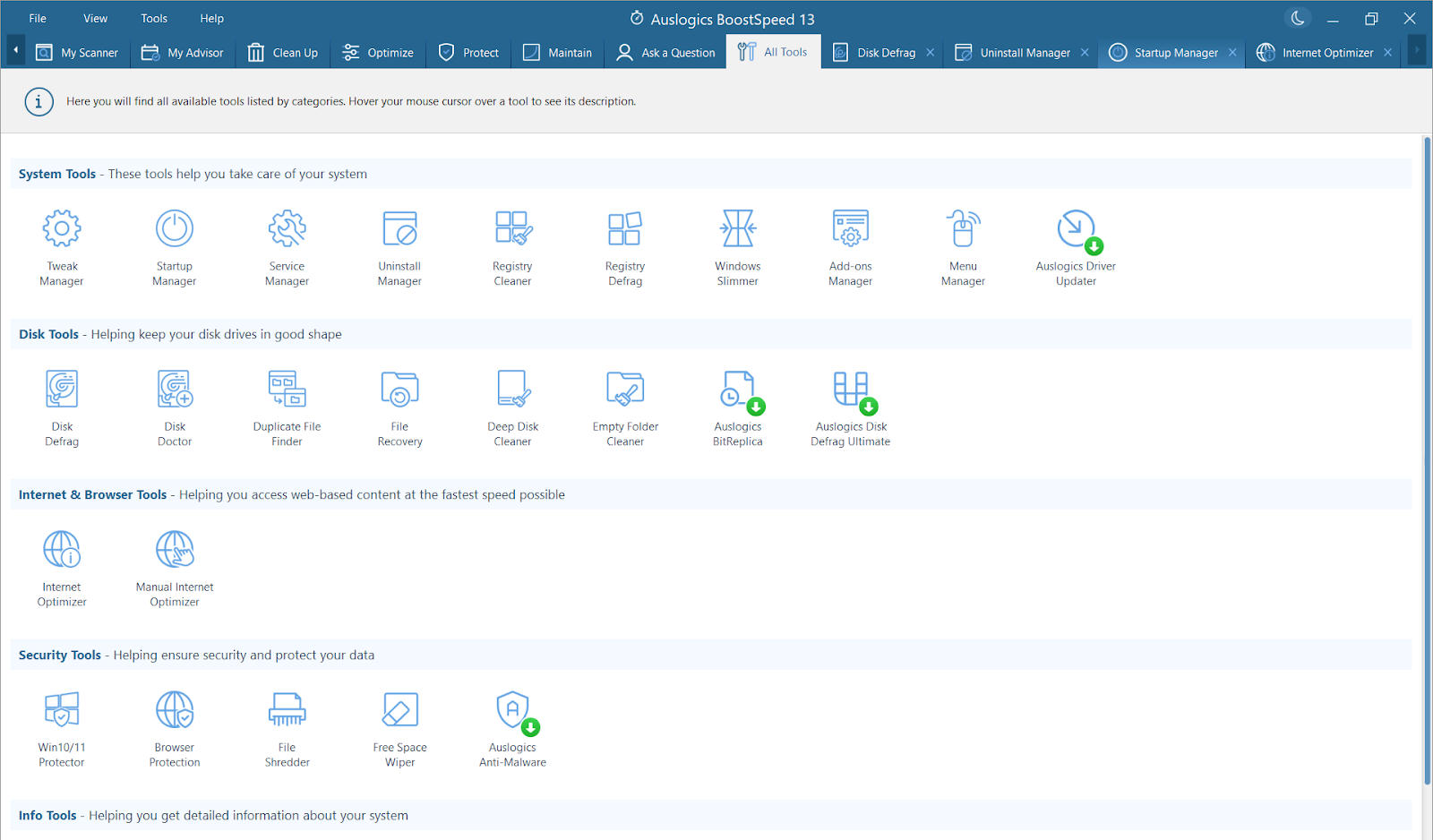1433x840 pixels.
Task: Launch Startup Manager from System Tools
Action: [x=175, y=248]
